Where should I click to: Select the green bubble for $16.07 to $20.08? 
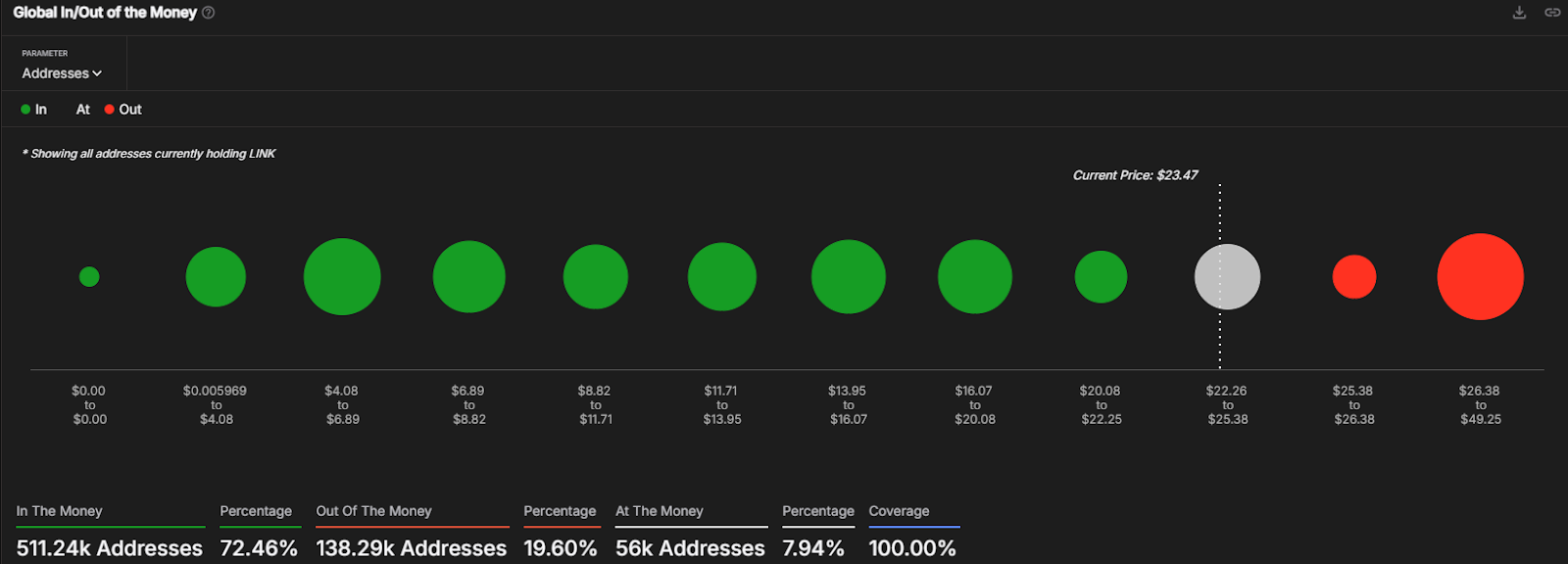975,277
